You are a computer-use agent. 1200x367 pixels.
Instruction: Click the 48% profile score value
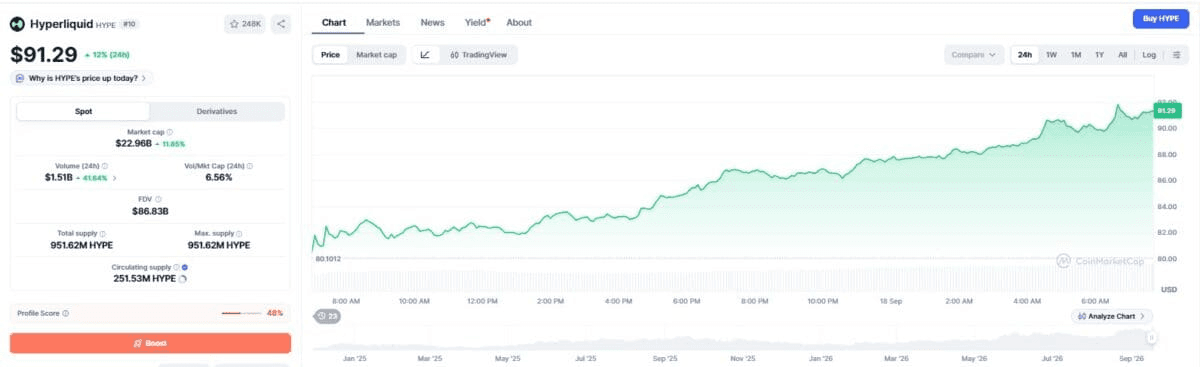275,313
